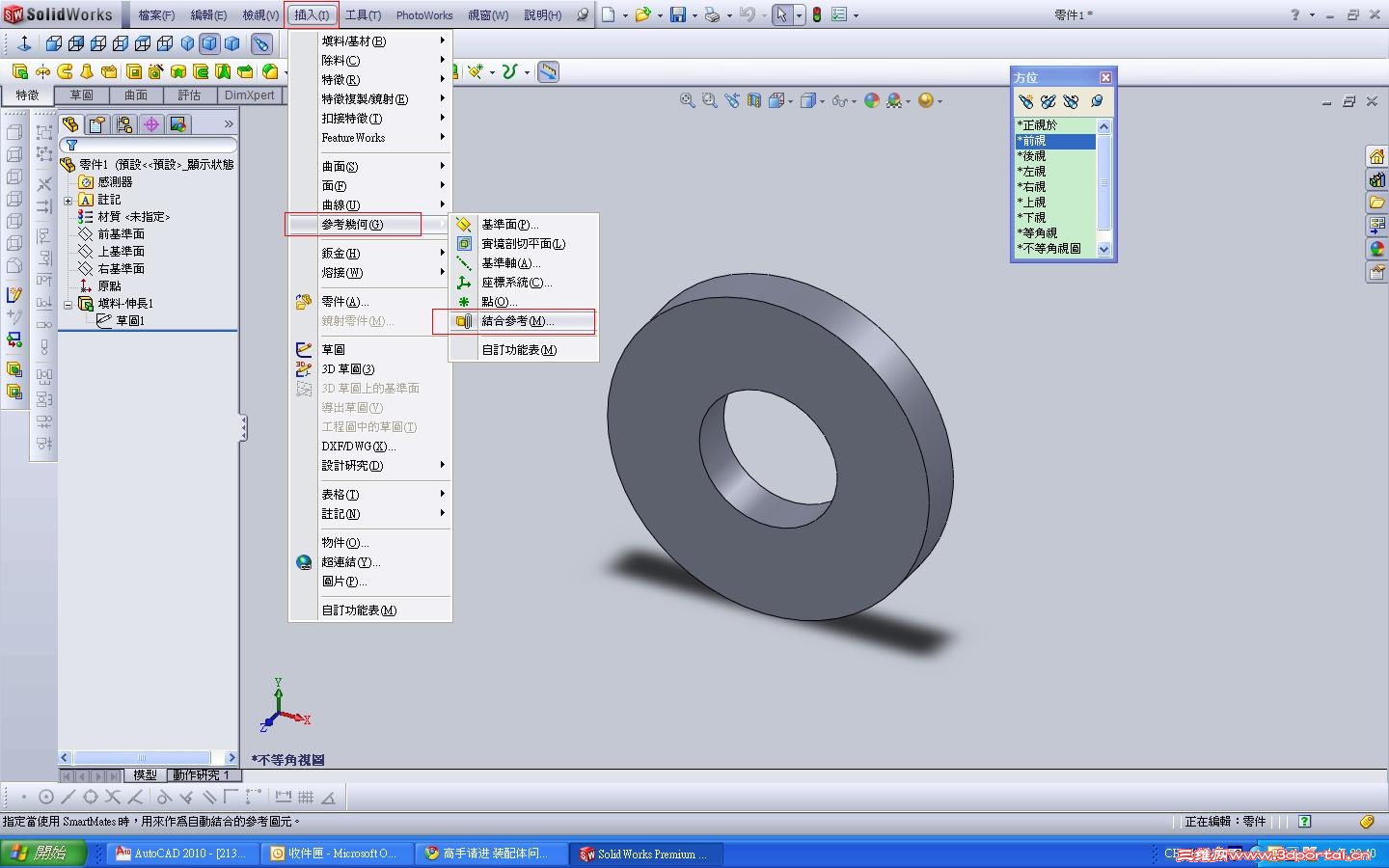Click the filter funnel icon in feature tree
The image size is (1389, 868).
click(x=71, y=146)
